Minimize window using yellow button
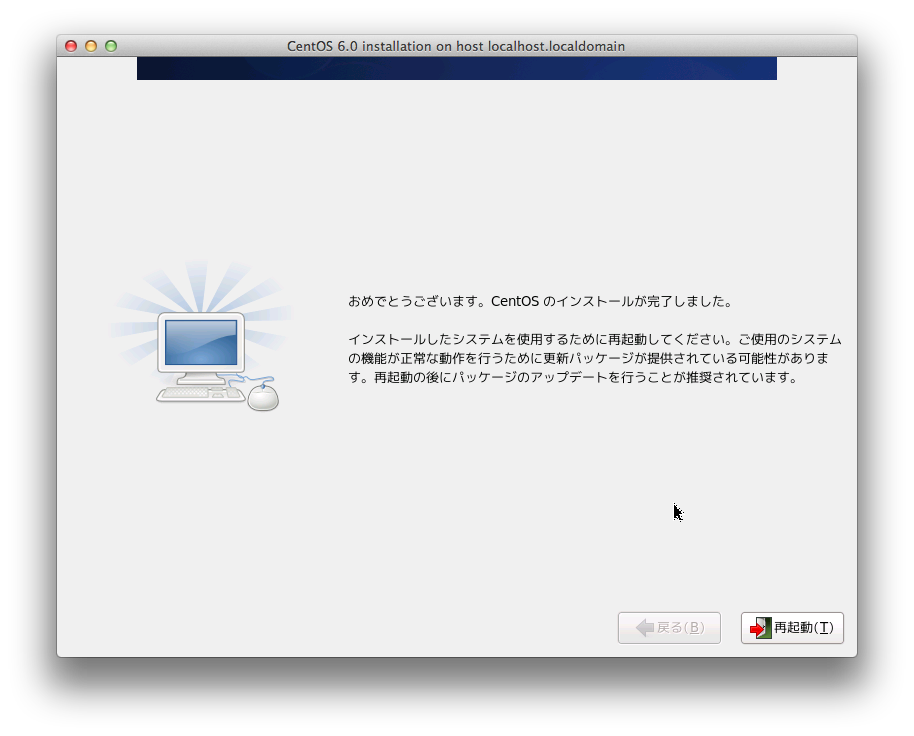 91,46
